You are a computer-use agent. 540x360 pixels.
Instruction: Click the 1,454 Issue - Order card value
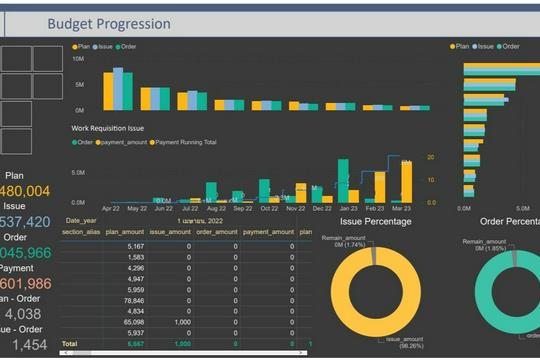click(x=30, y=344)
